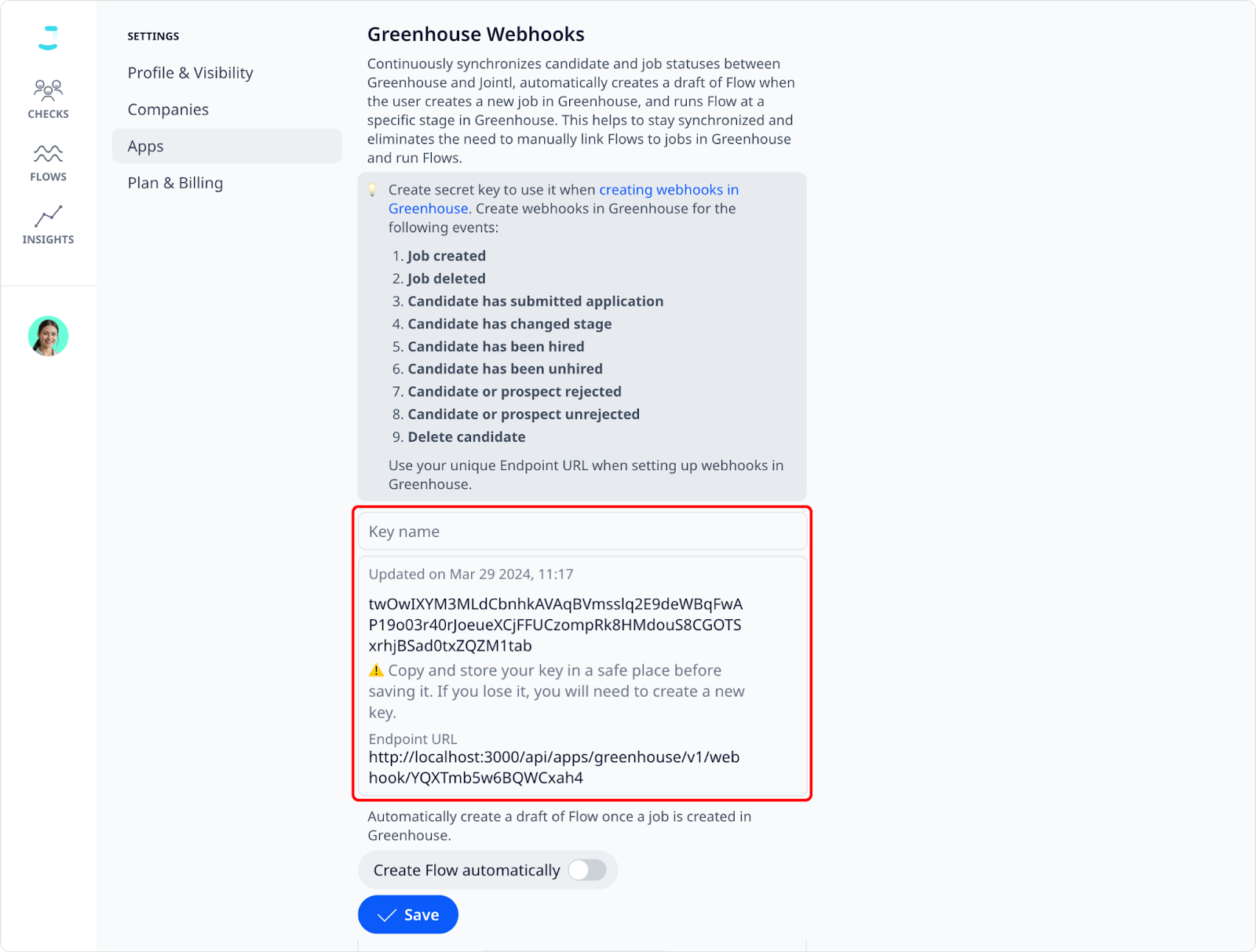Click the Save button checkmark icon
The width and height of the screenshot is (1256, 952).
click(x=387, y=915)
